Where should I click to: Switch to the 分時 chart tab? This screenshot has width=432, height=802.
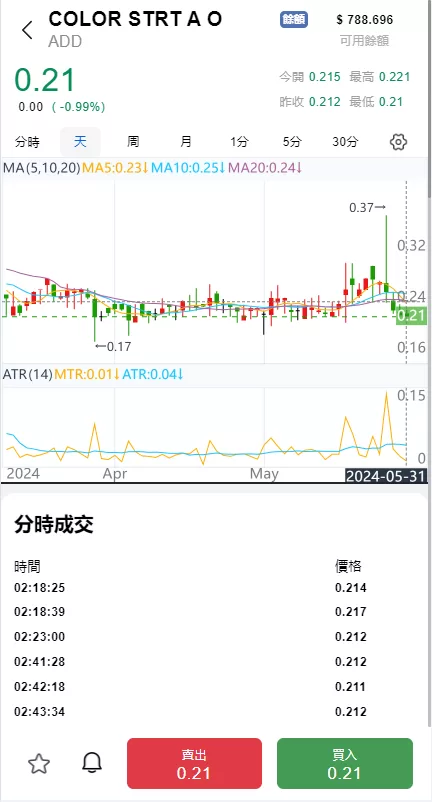click(27, 142)
